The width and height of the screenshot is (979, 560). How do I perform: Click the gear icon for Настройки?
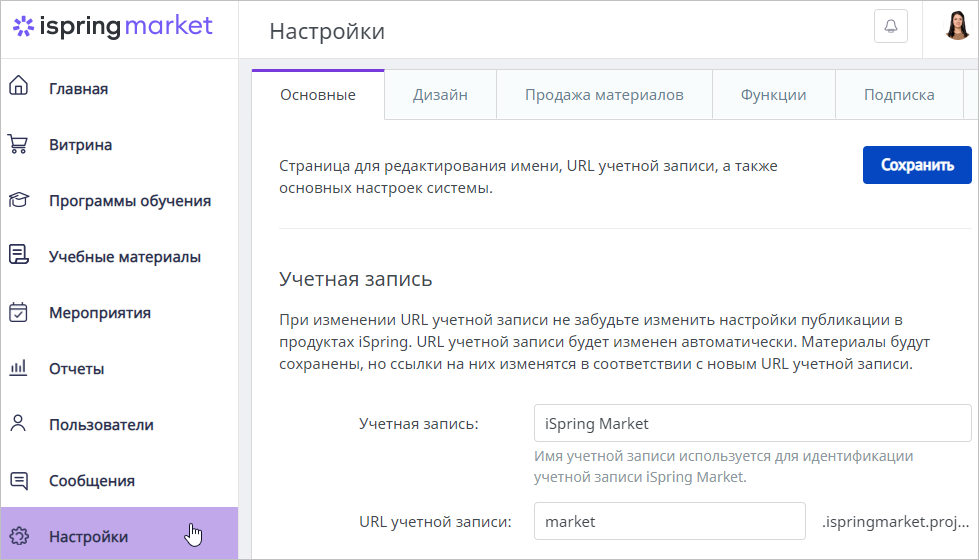point(19,536)
